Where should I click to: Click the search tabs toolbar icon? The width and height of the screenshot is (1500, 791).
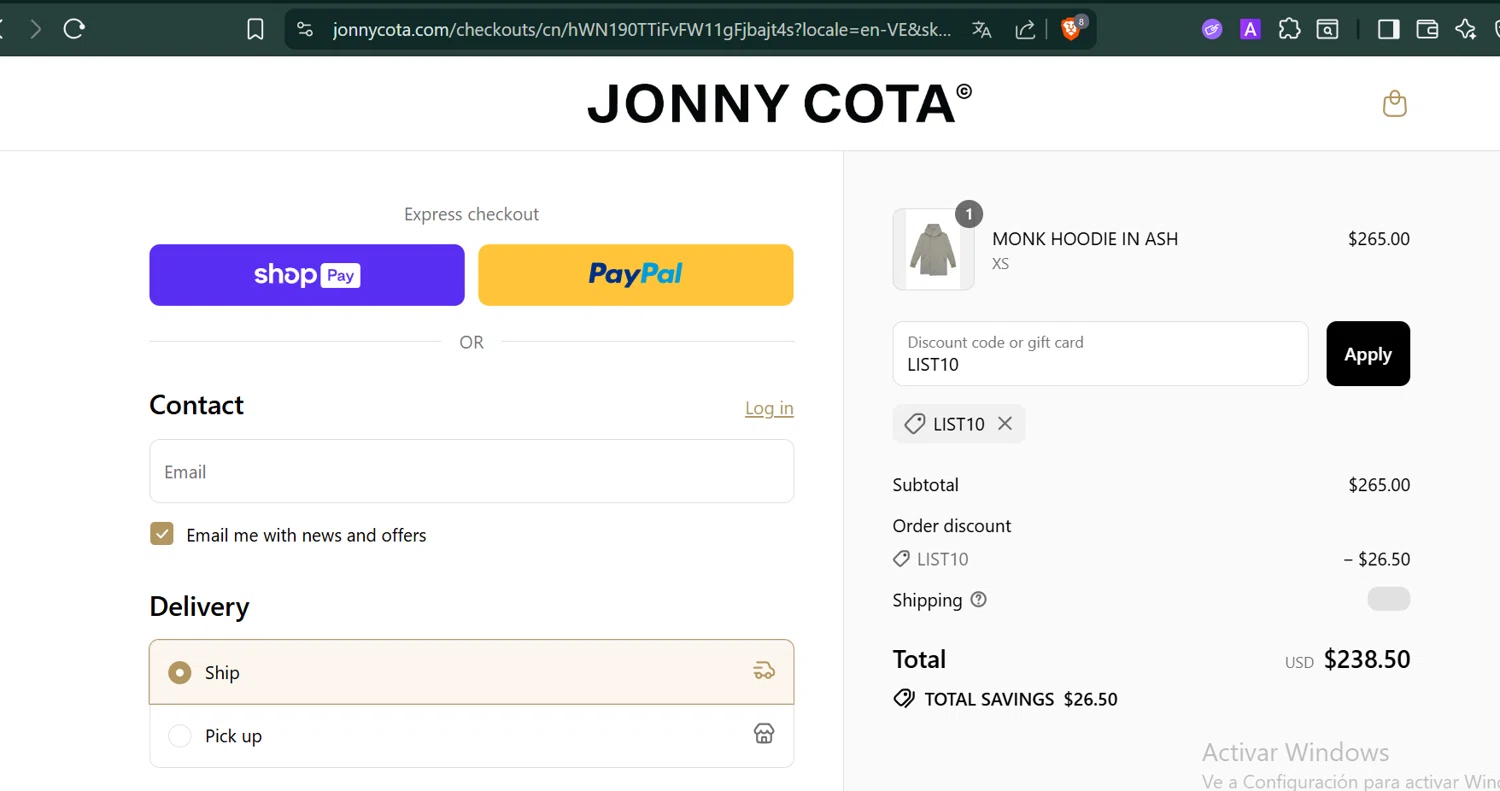1327,30
